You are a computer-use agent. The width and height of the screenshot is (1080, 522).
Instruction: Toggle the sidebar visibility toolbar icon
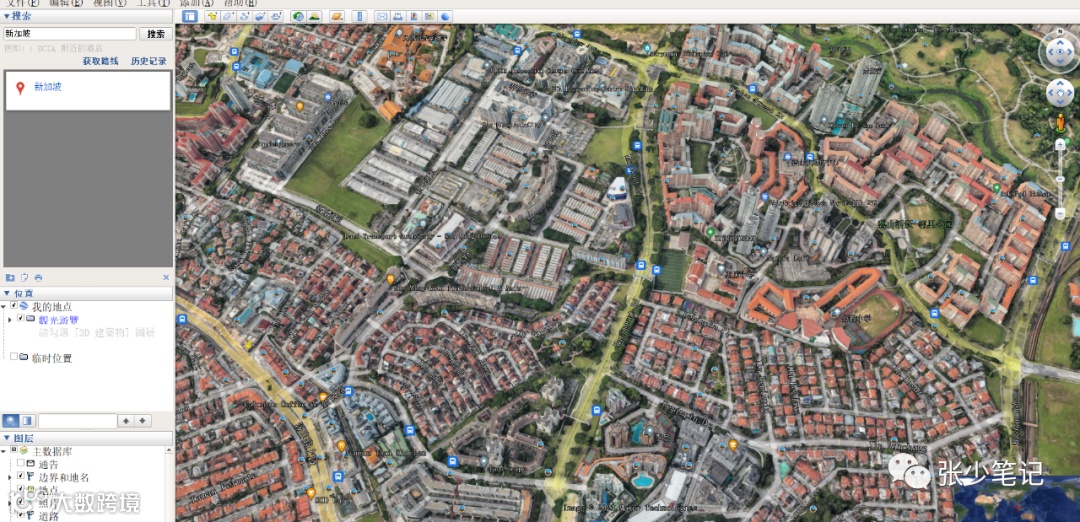pos(189,16)
